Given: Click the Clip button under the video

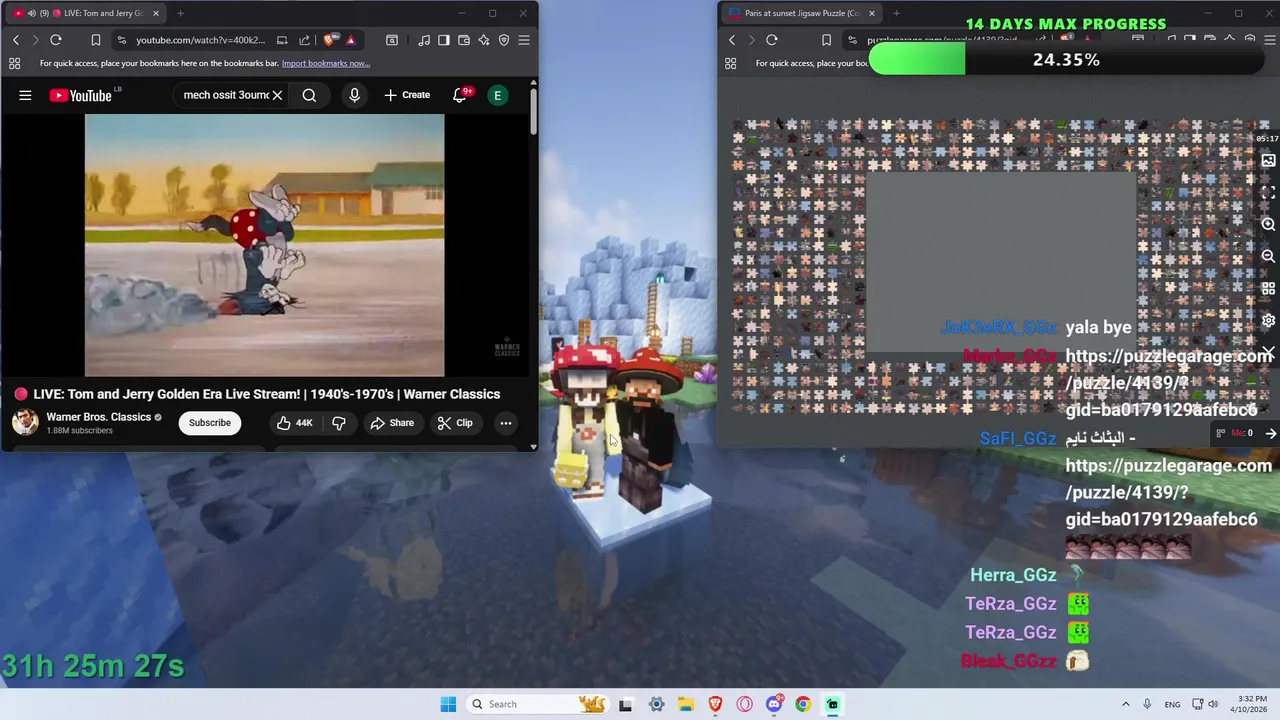Looking at the screenshot, I should click(455, 423).
